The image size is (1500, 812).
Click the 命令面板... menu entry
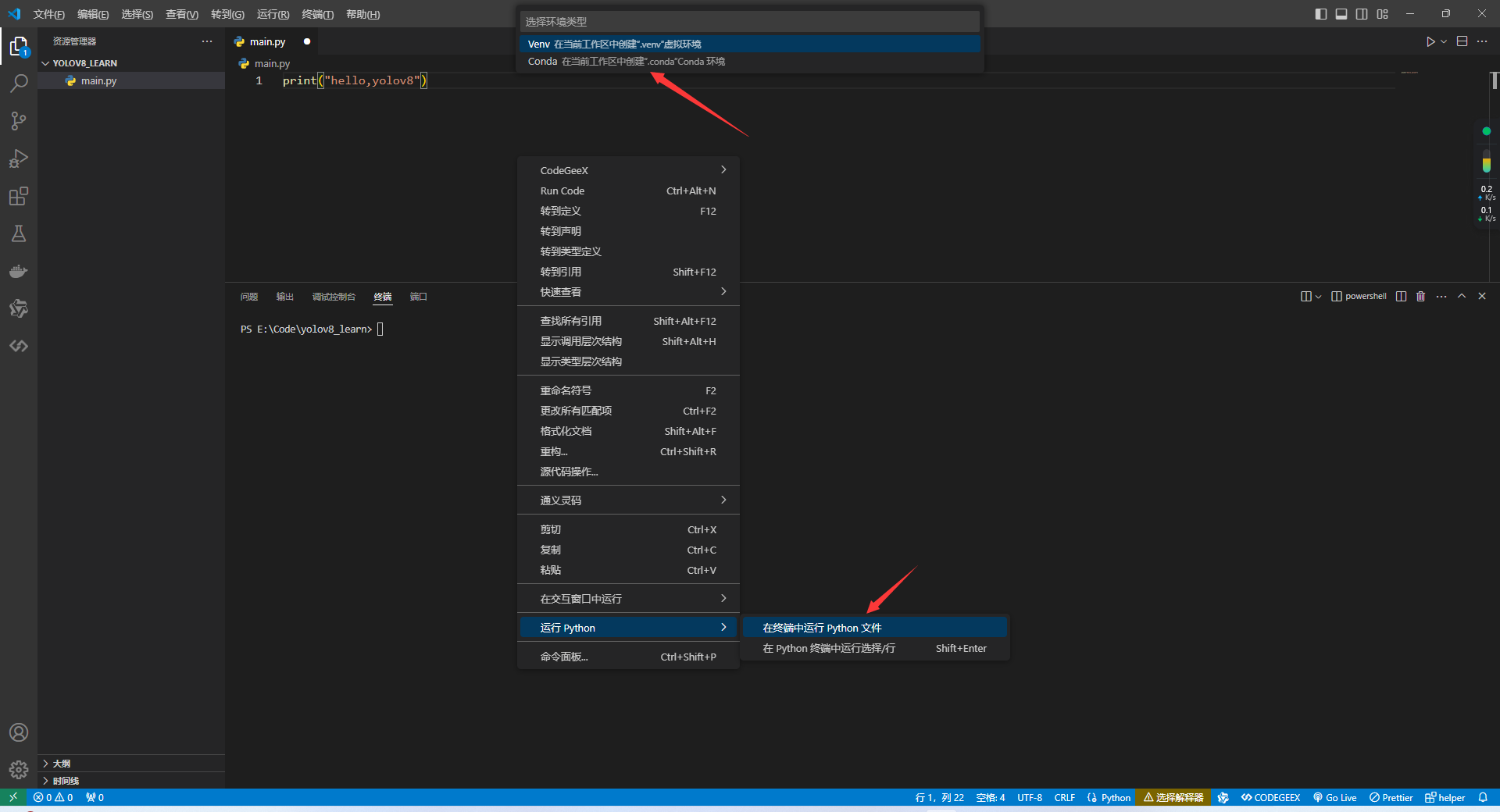coord(629,657)
